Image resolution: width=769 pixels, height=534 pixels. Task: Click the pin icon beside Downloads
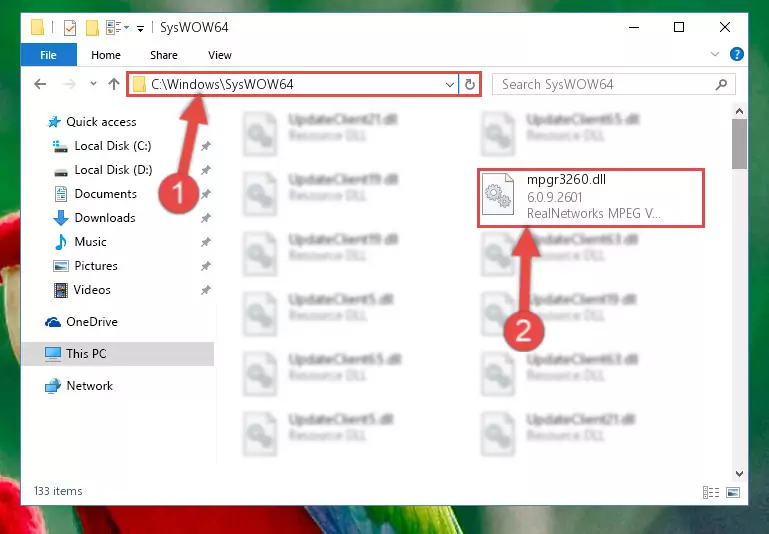coord(205,218)
